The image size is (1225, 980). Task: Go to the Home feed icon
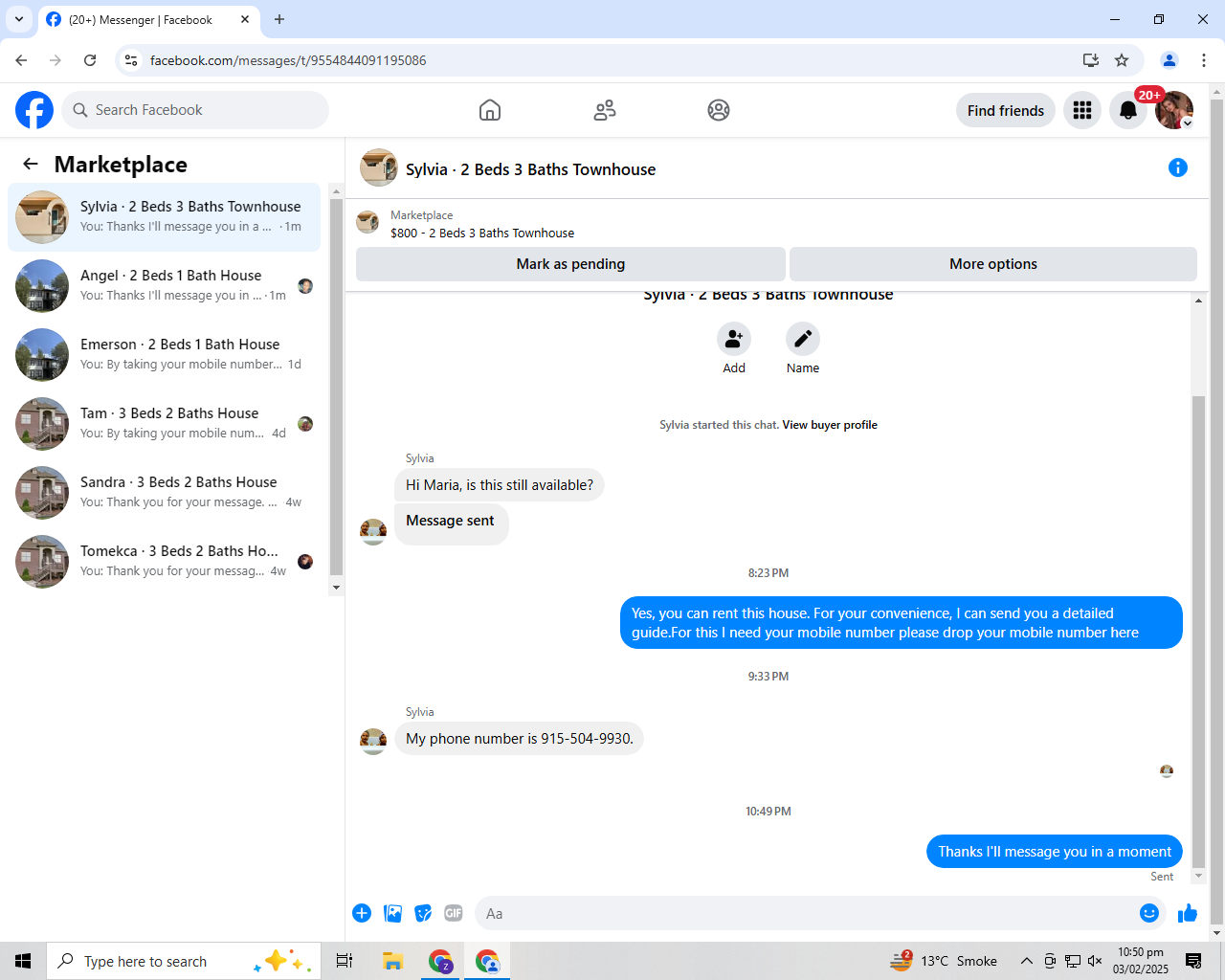[490, 110]
